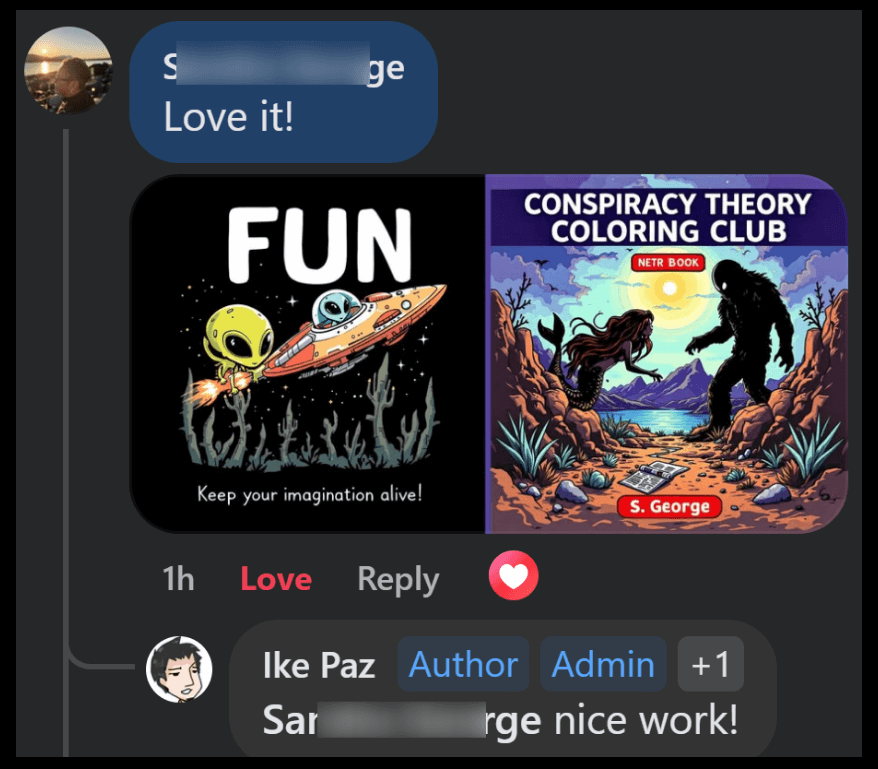Reply to the Love it! comment
This screenshot has height=769, width=878.
pyautogui.click(x=398, y=579)
